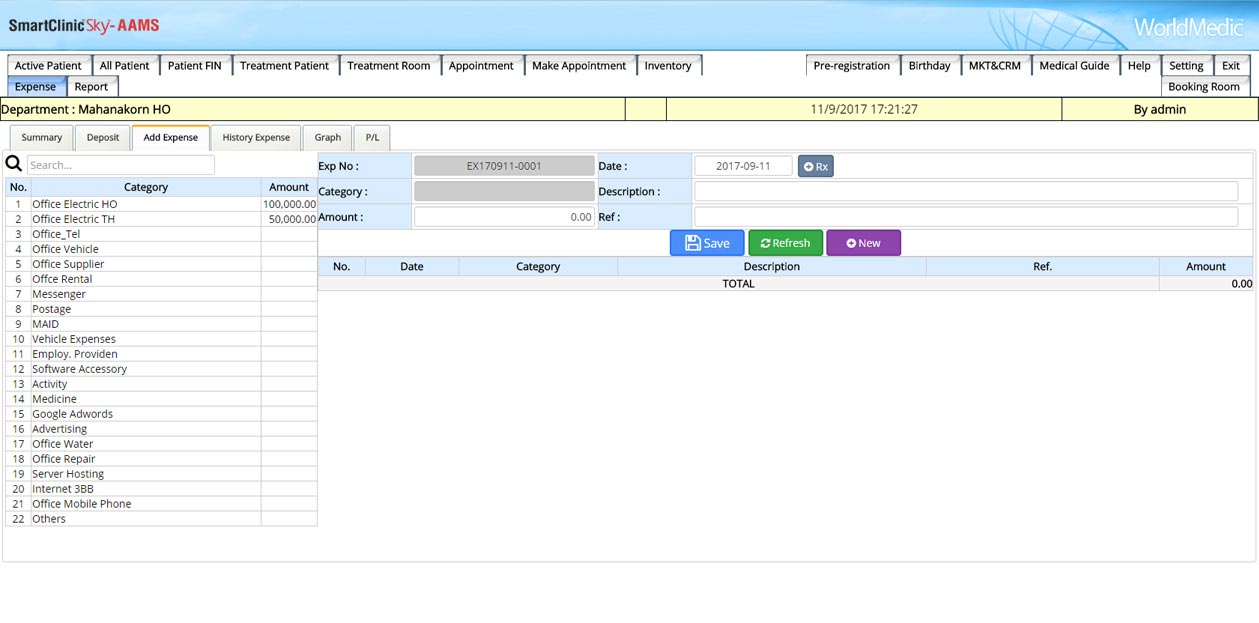Screen dimensions: 1259x623
Task: Open the Report menu item
Action: [91, 87]
